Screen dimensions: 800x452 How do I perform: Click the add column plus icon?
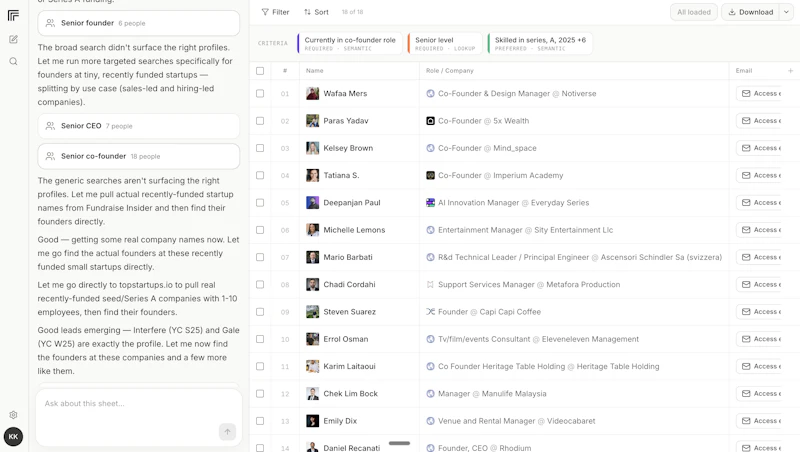[x=790, y=71]
